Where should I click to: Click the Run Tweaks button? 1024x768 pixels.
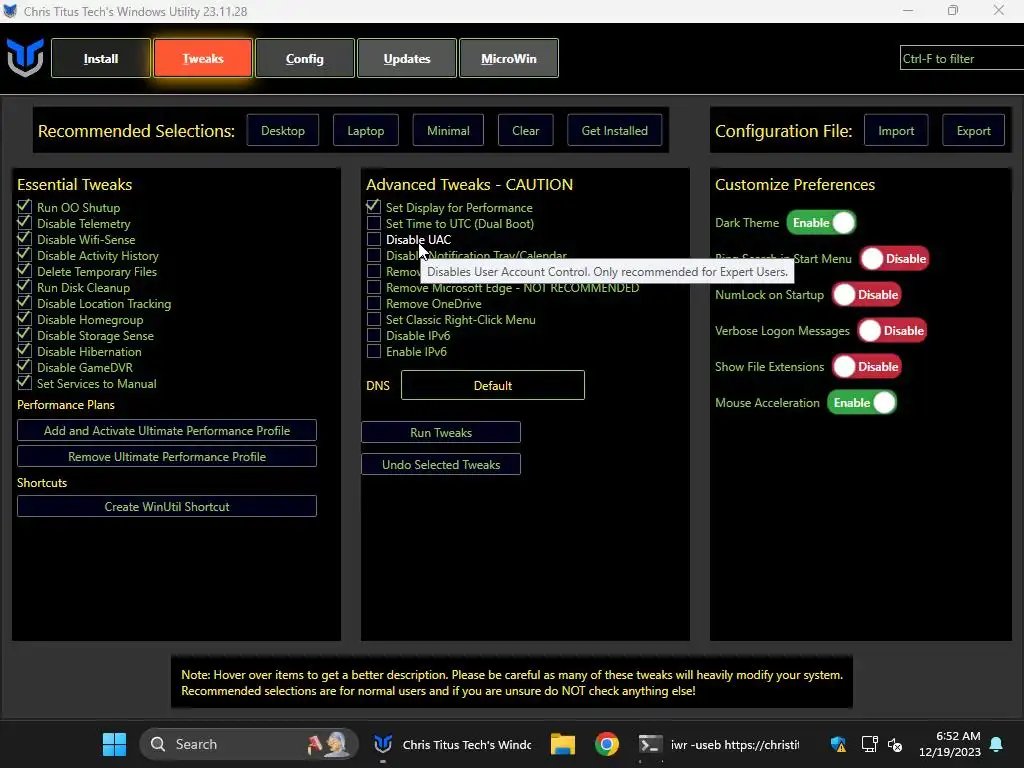[441, 432]
